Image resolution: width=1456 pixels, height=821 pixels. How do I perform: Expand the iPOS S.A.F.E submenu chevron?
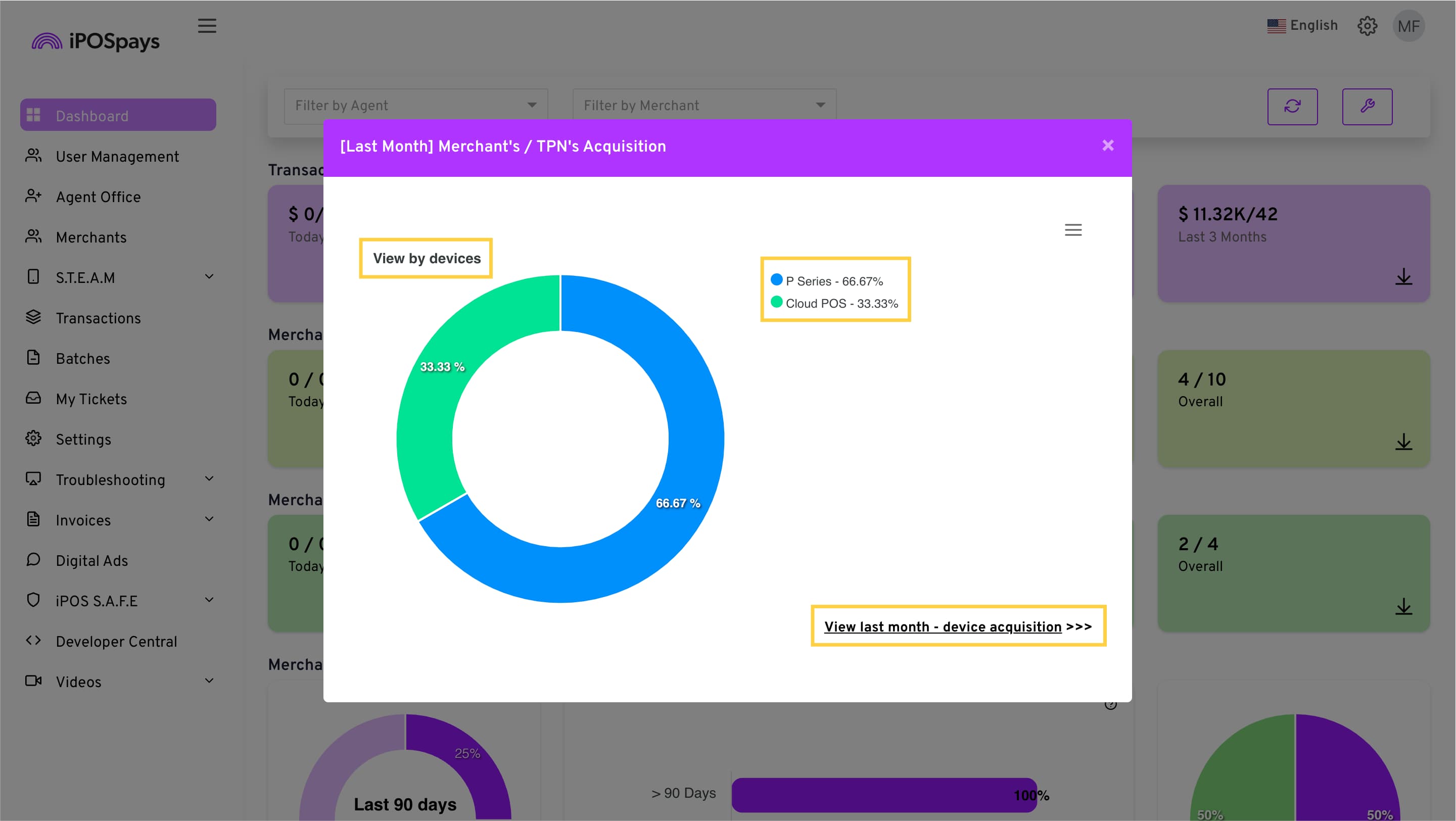click(x=209, y=600)
